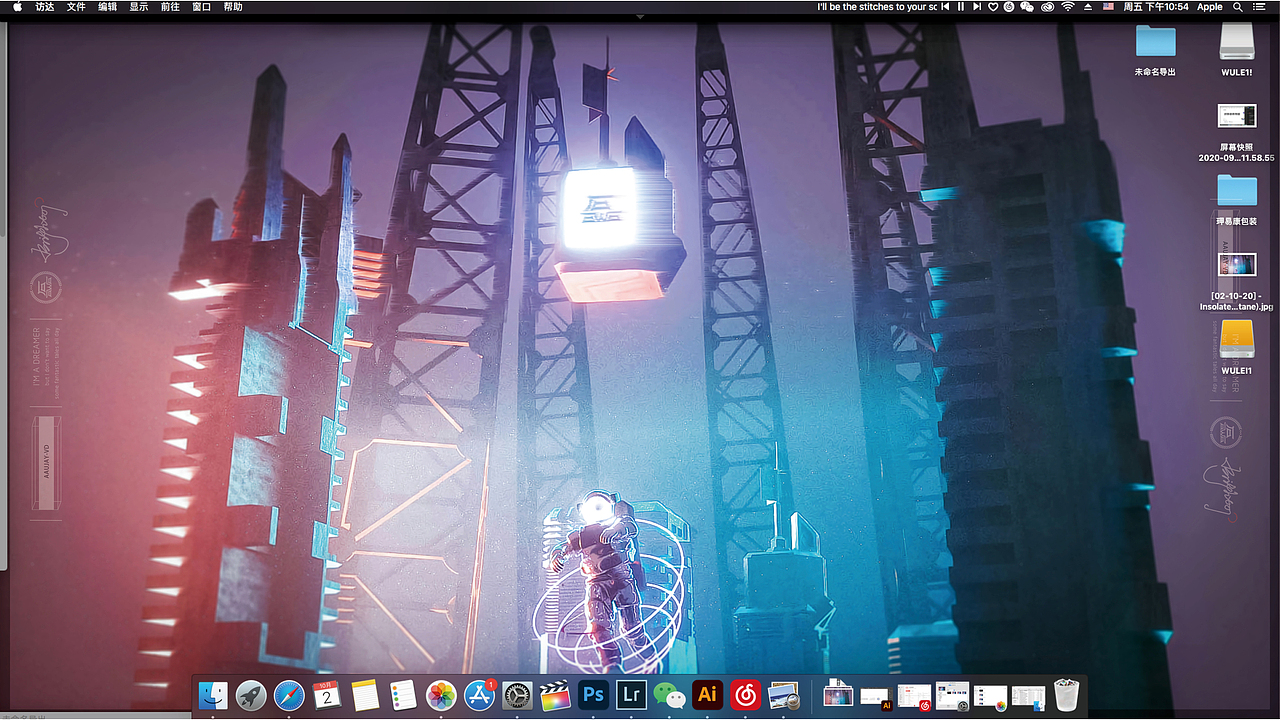Select the 押易康包装 folder on desktop
Viewport: 1280px width, 720px height.
coord(1237,201)
